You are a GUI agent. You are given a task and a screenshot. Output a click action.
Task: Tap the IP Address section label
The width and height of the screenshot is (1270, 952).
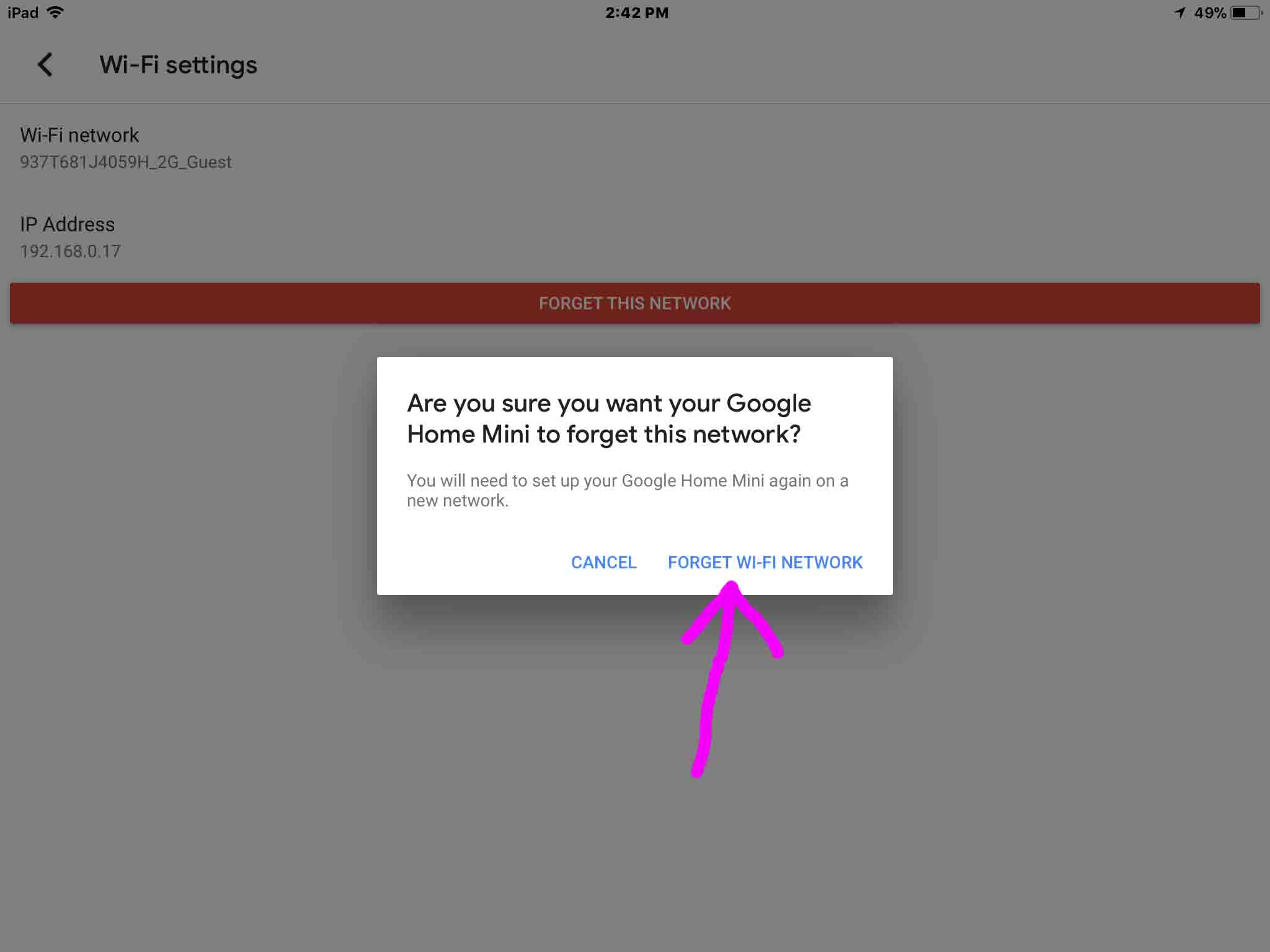(x=66, y=224)
